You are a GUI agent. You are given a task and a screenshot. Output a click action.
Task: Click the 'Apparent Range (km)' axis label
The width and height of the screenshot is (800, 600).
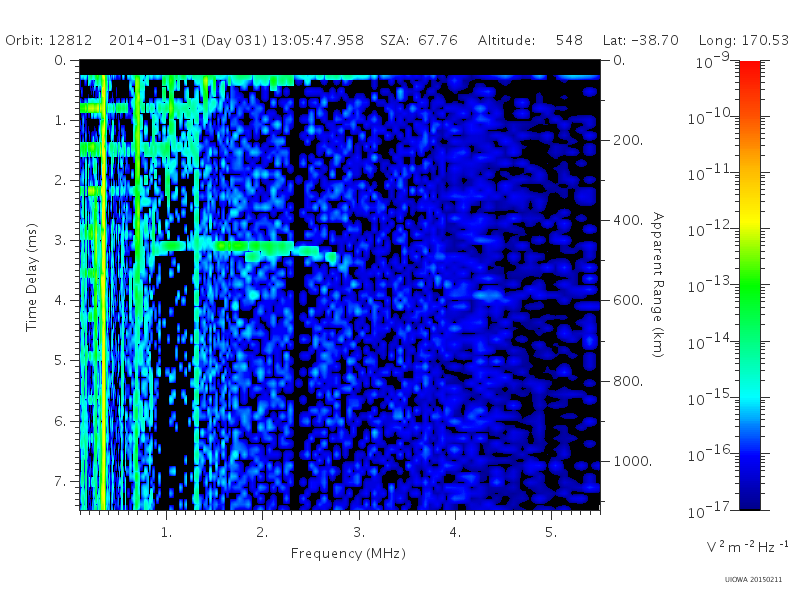658,285
